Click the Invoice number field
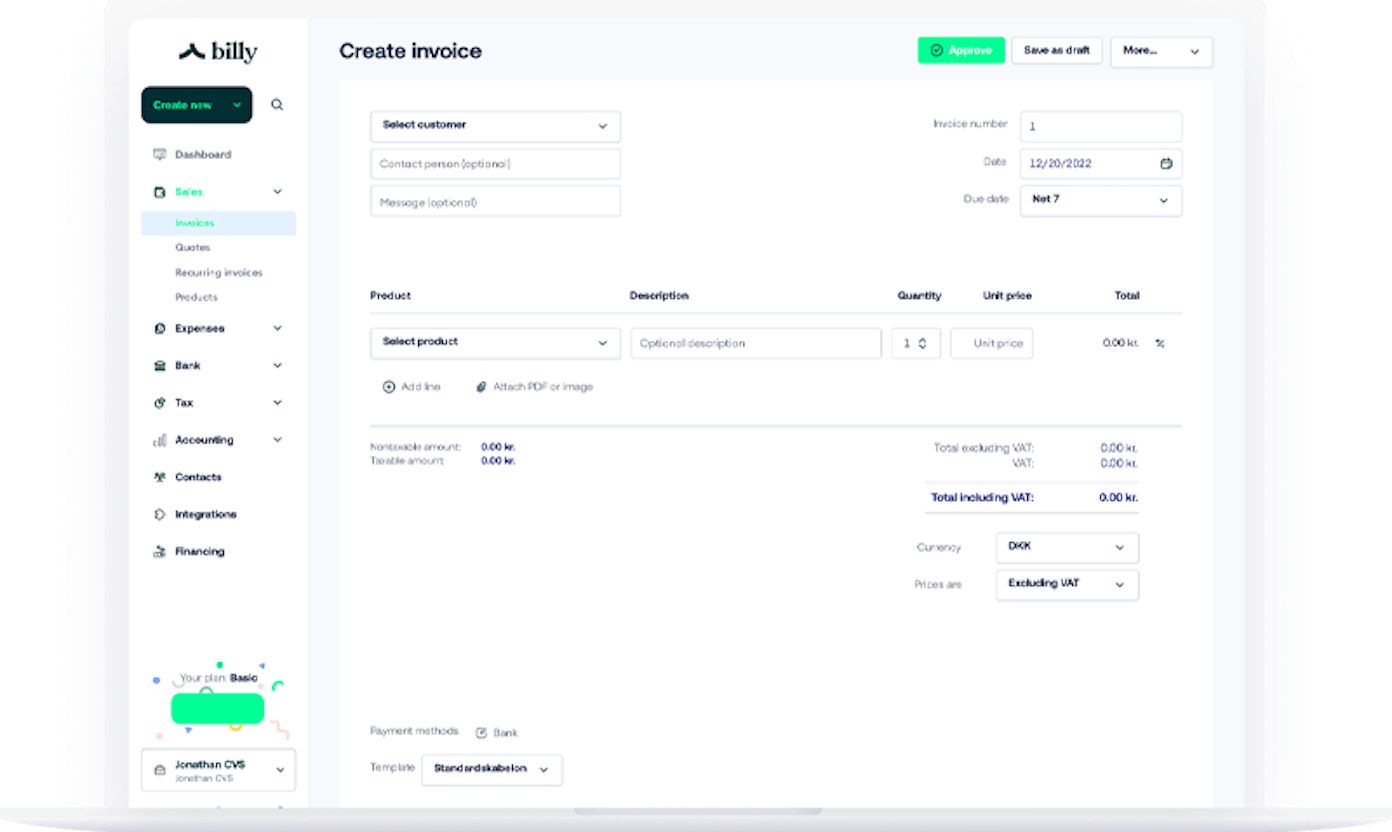Viewport: 1392px width, 832px height. coord(1101,127)
